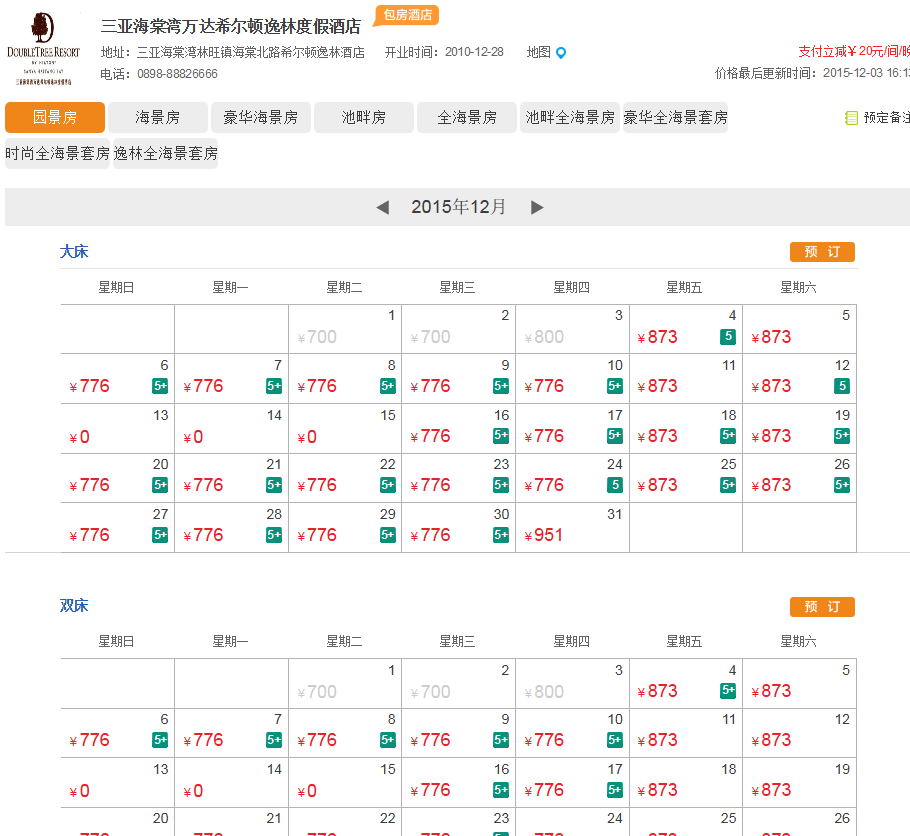
Task: Go to previous month with the left arrow
Action: click(x=383, y=207)
